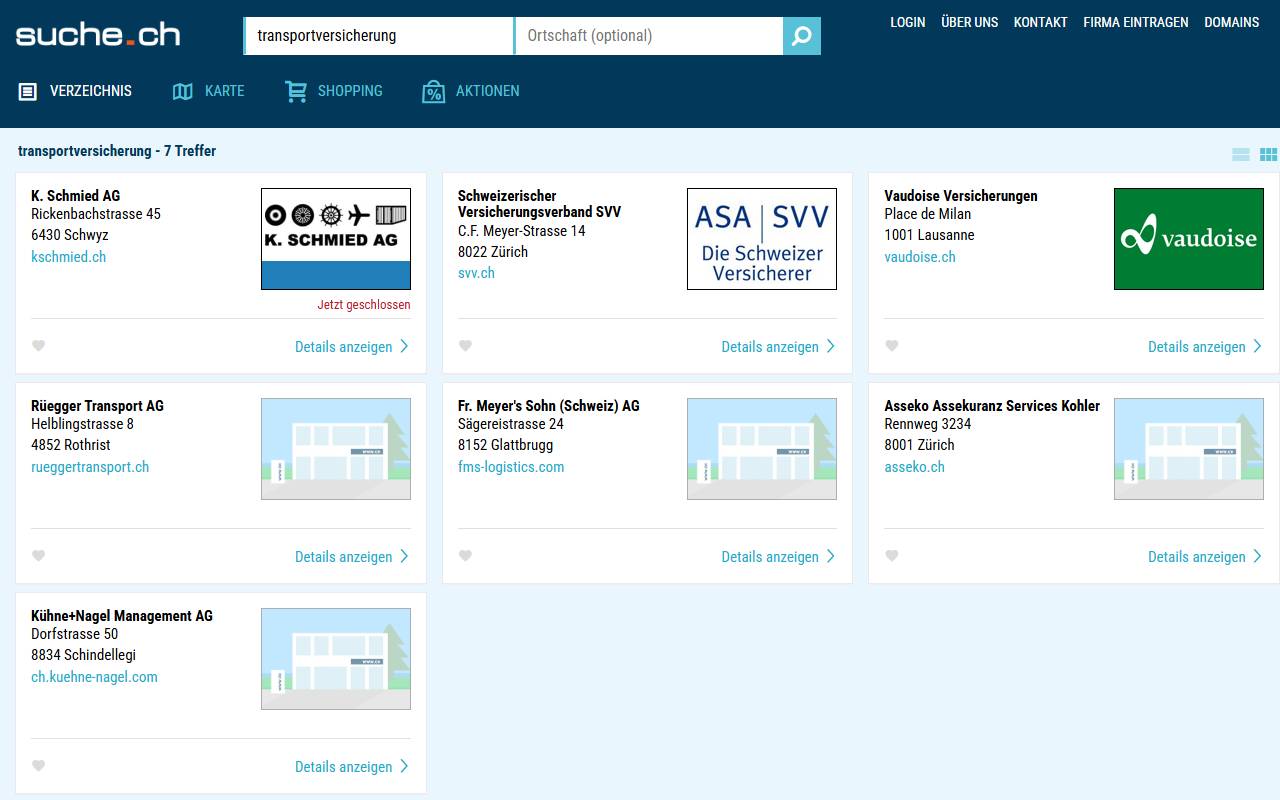The height and width of the screenshot is (800, 1280).
Task: Focus the search term field
Action: pos(380,36)
